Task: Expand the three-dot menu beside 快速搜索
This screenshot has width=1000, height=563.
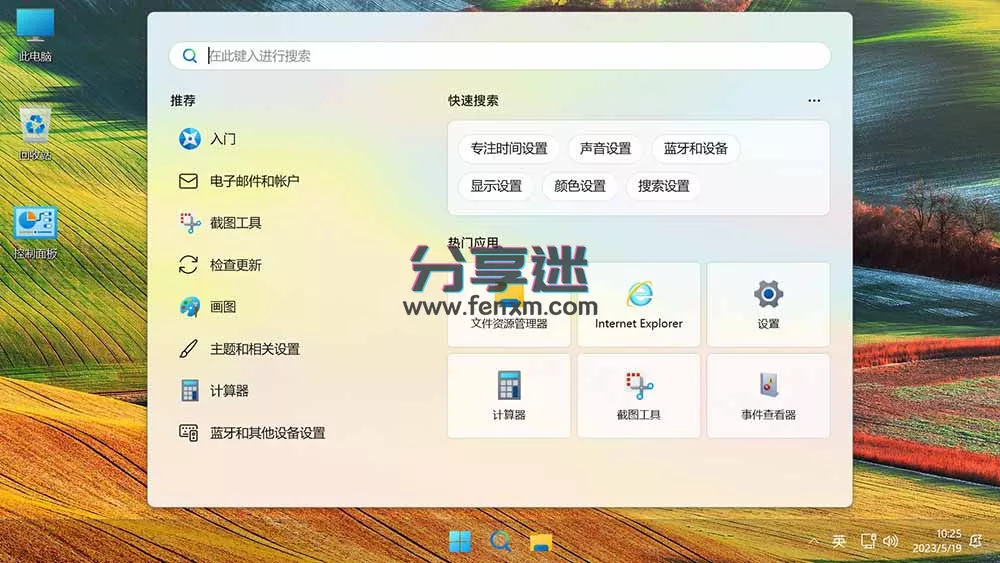Action: pyautogui.click(x=814, y=101)
